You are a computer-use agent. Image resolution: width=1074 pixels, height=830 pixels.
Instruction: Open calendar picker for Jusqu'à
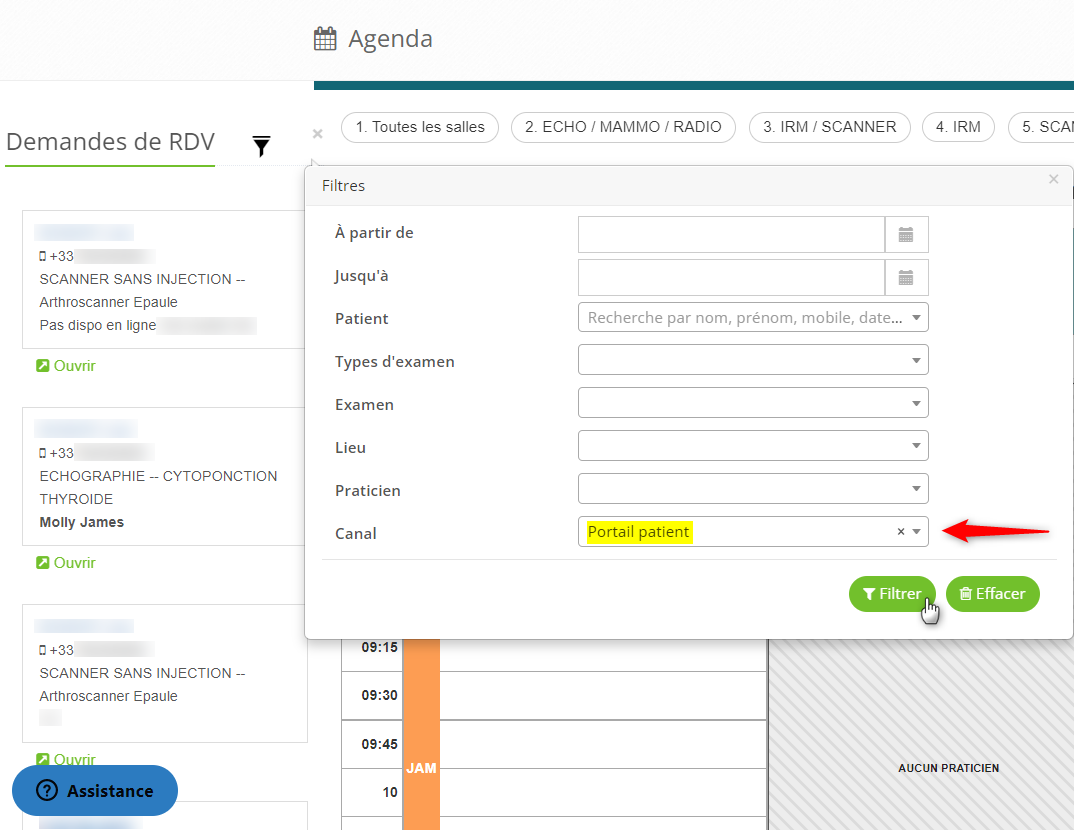pos(906,278)
